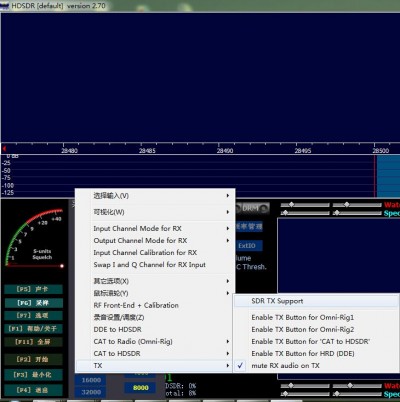
Task: Click the 频率管理 frequency manager button
Action: pyautogui.click(x=249, y=227)
